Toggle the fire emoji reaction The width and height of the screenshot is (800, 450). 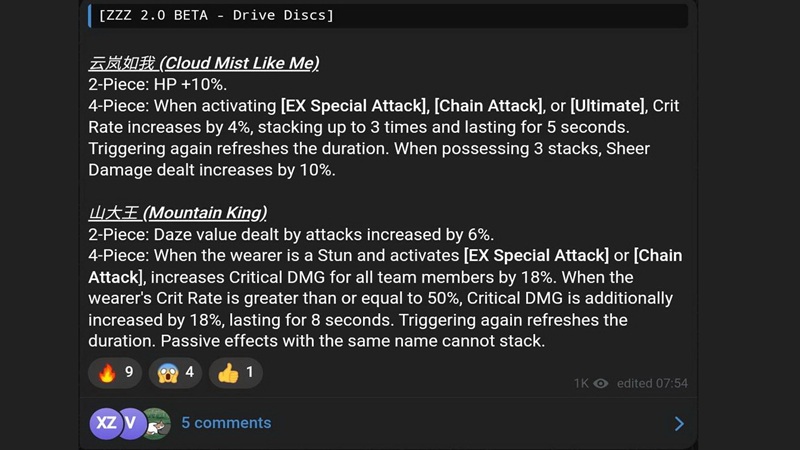tap(116, 373)
